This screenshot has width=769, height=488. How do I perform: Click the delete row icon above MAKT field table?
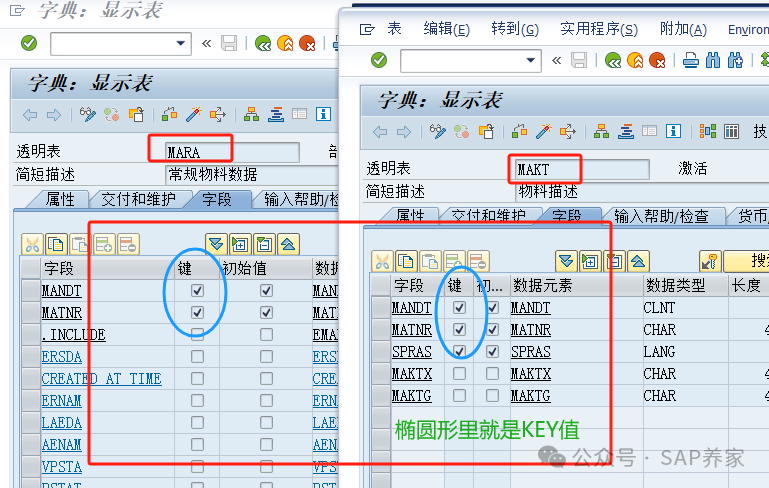click(478, 261)
